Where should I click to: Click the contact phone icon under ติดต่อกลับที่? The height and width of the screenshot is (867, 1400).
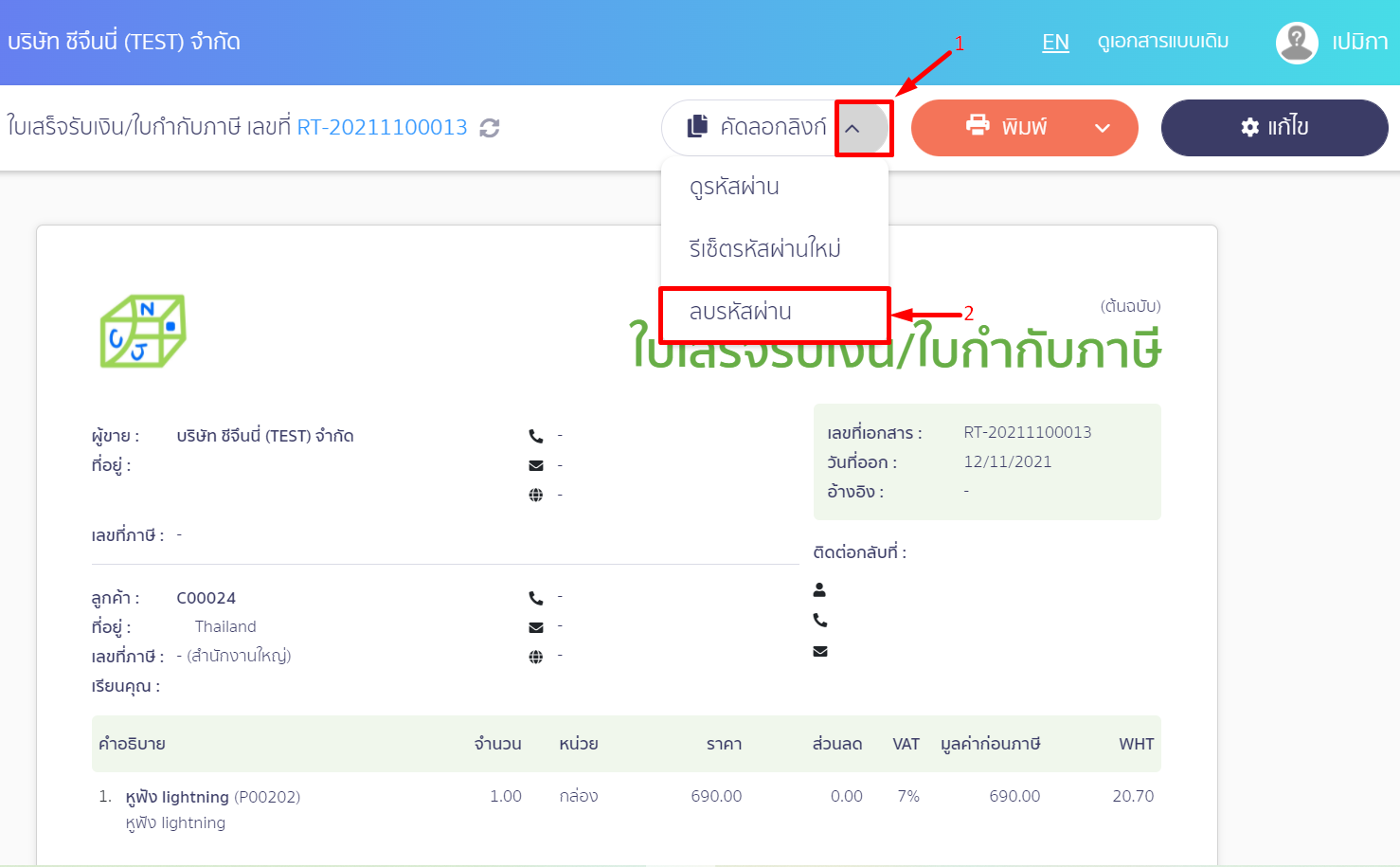820,620
